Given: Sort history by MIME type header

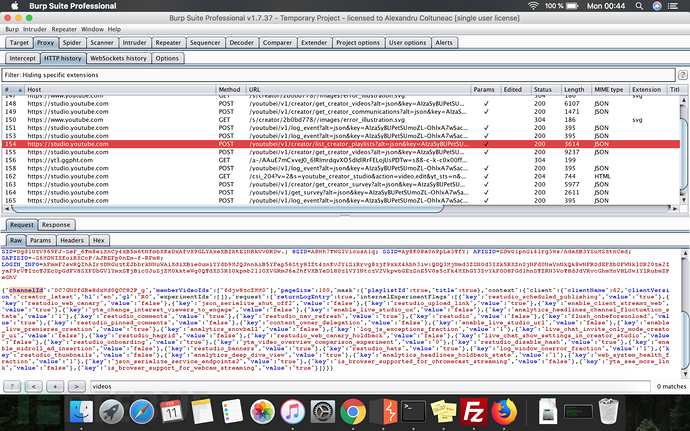Looking at the screenshot, I should coord(609,89).
